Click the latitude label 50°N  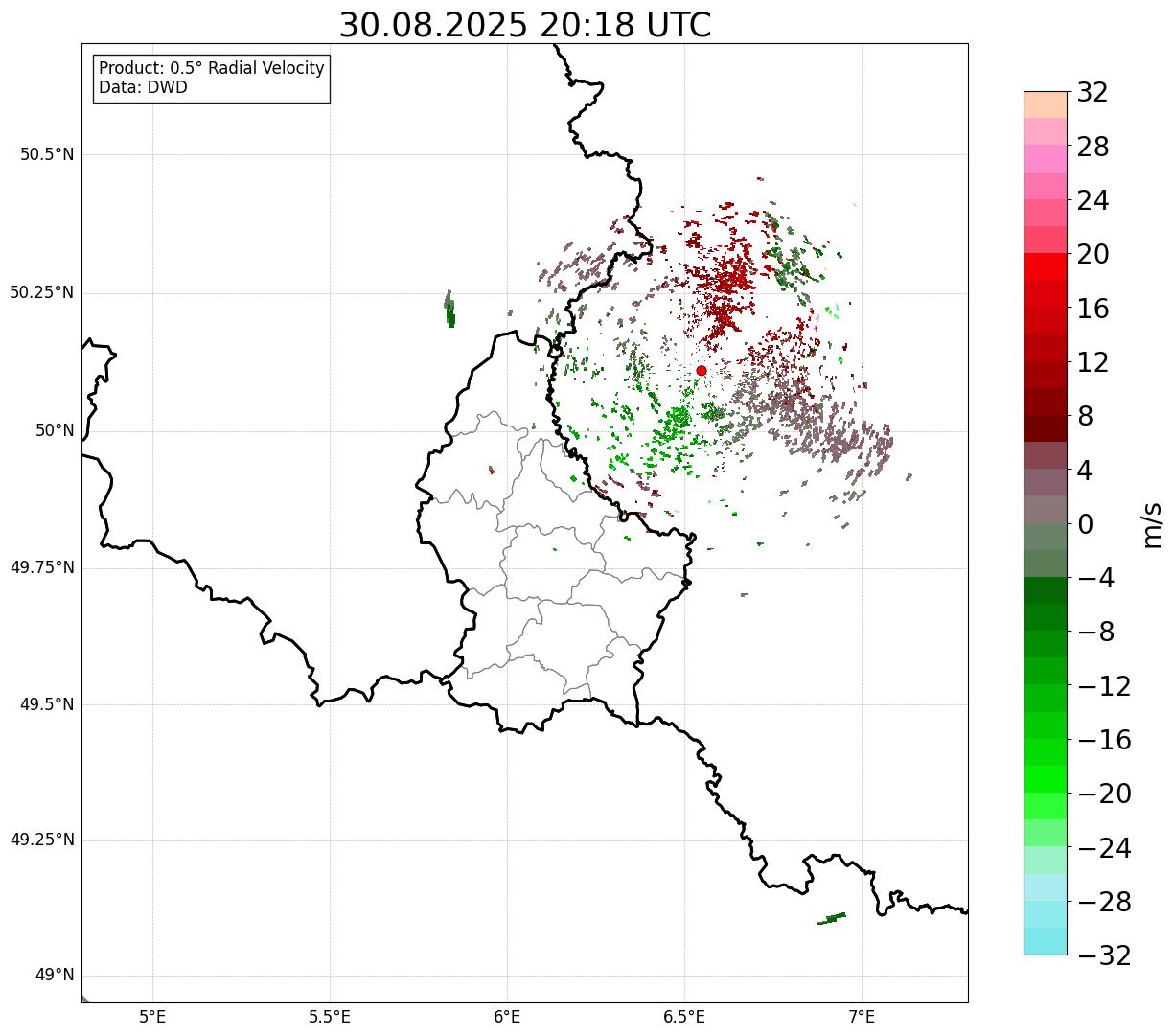(x=55, y=430)
